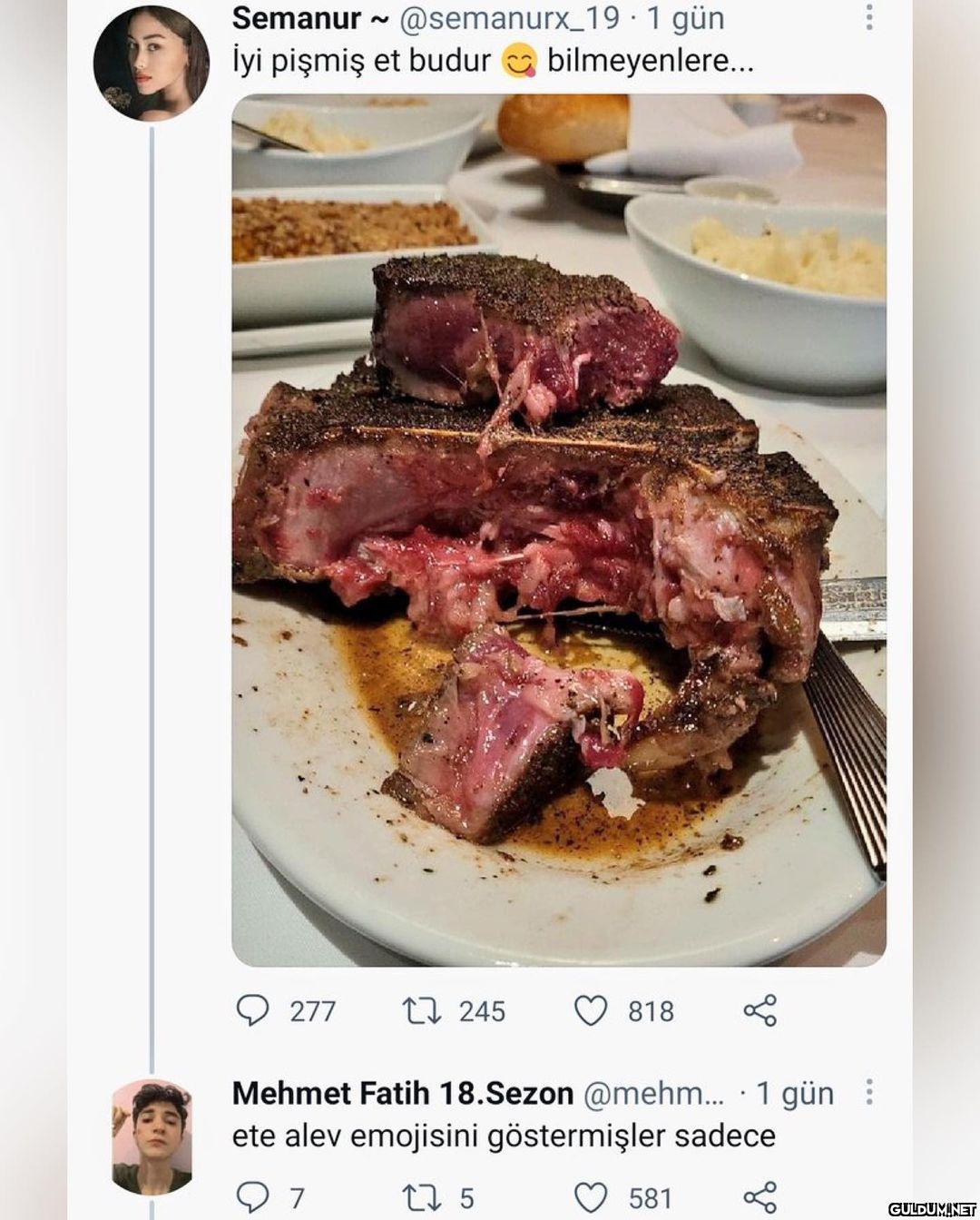Viewport: 980px width, 1220px height.
Task: Click the 277 replies count
Action: coord(313,1011)
